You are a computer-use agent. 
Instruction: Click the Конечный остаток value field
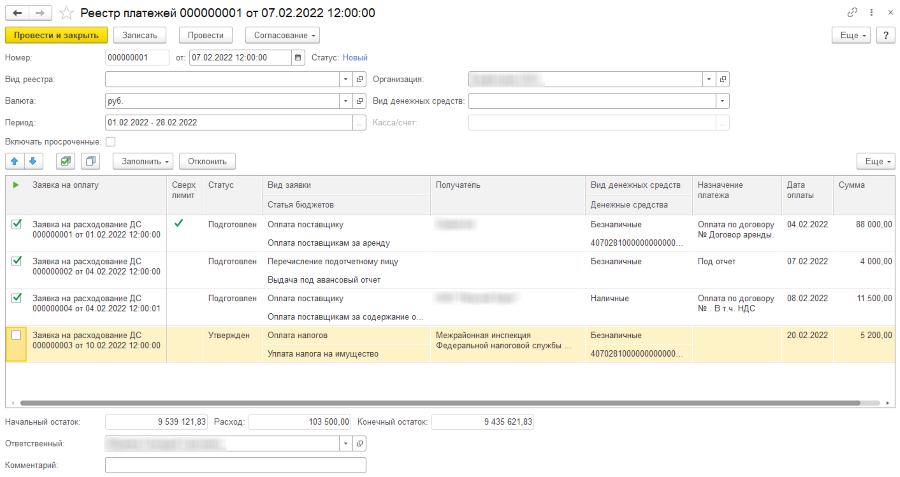click(482, 422)
